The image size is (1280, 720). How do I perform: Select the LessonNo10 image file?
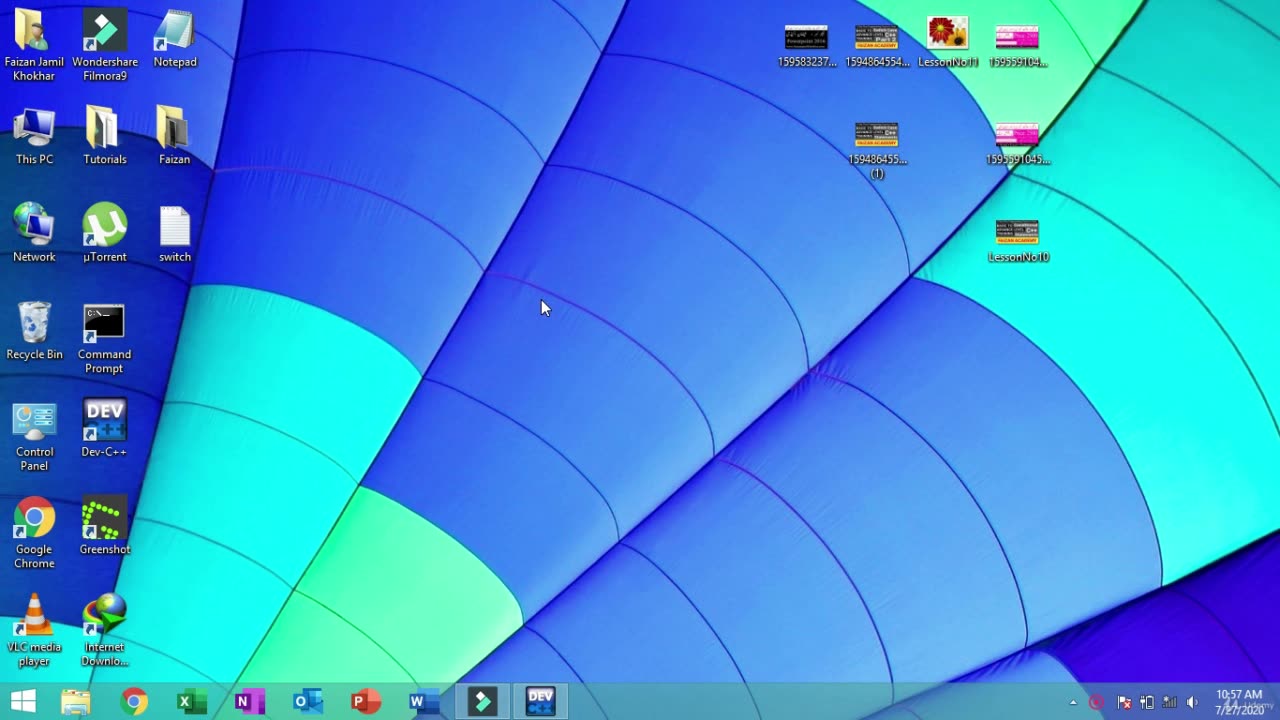[x=1017, y=240]
